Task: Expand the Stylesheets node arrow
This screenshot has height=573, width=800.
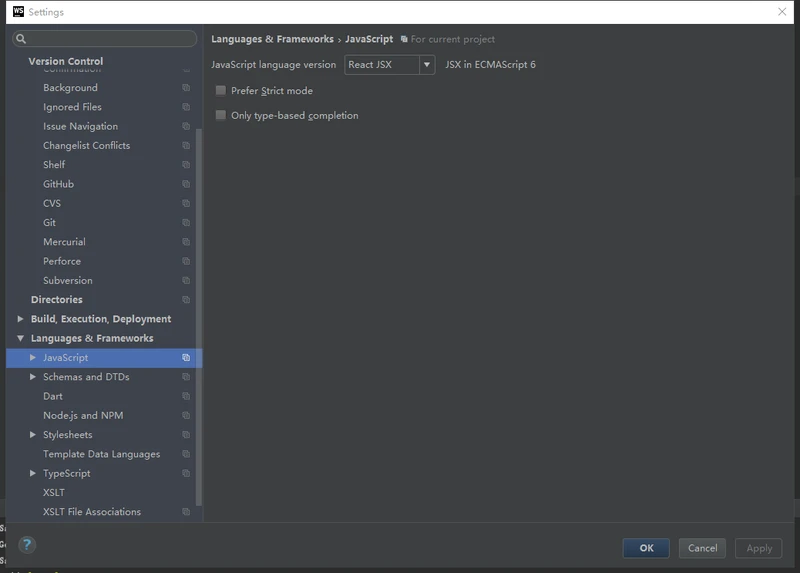Action: (x=33, y=435)
